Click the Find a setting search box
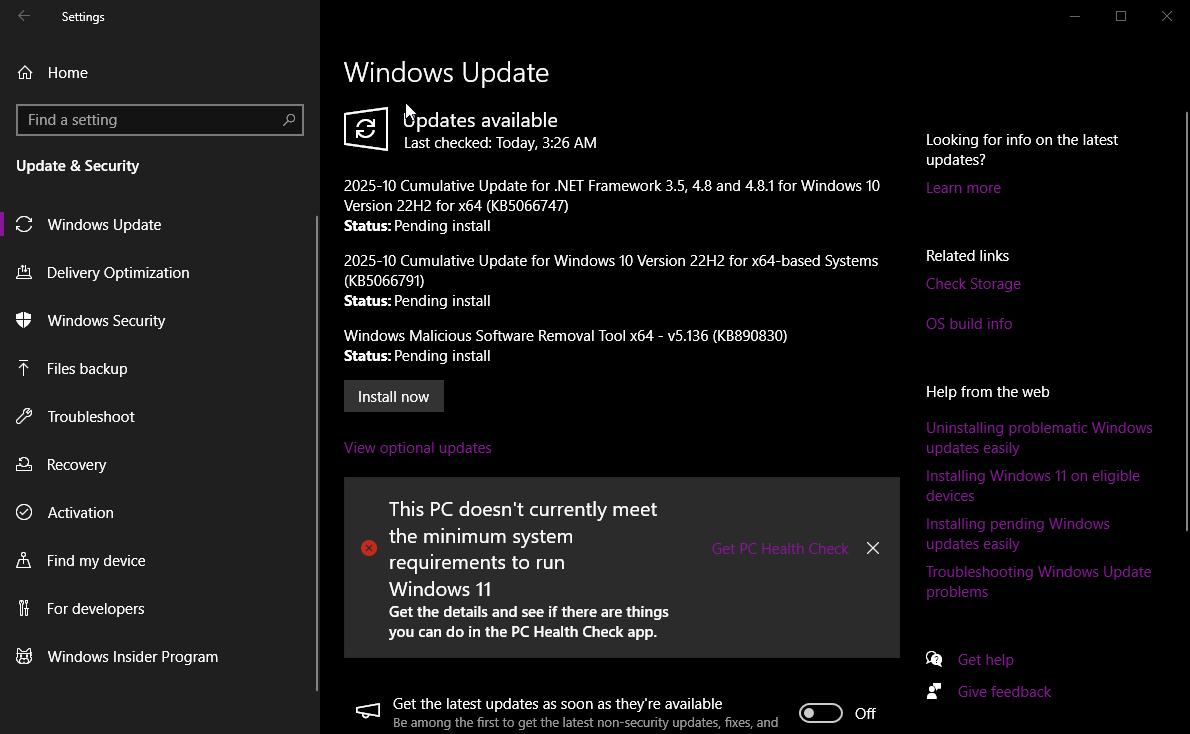 click(150, 120)
